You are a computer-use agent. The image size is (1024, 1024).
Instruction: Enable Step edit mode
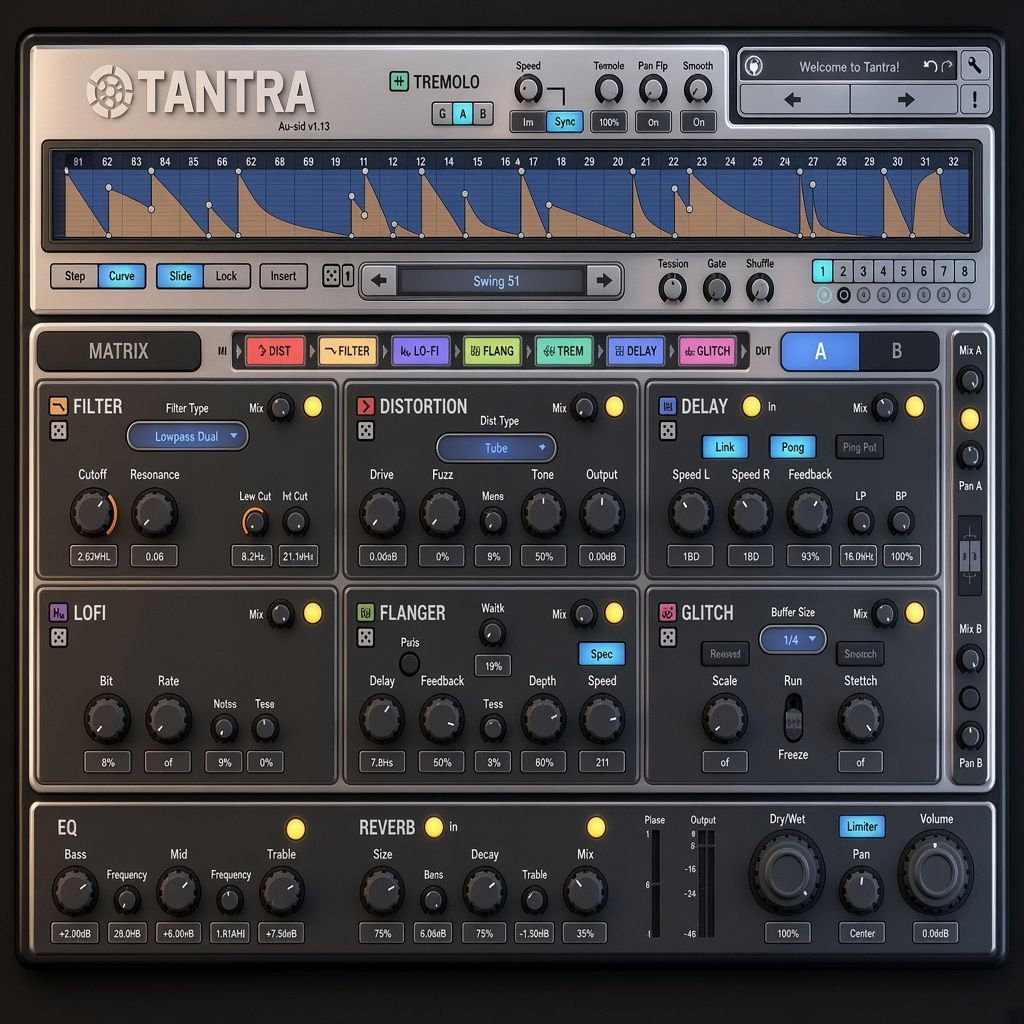[75, 276]
